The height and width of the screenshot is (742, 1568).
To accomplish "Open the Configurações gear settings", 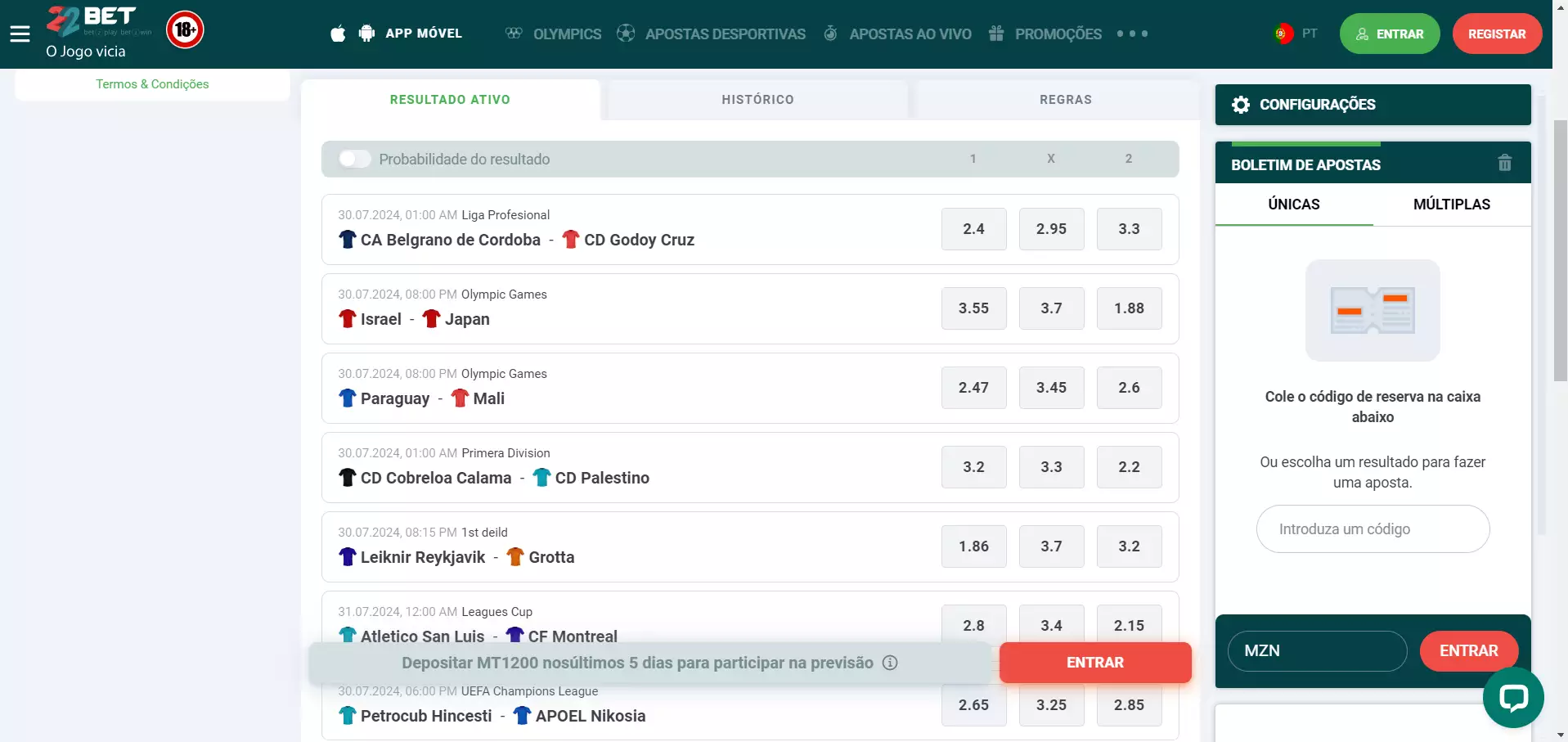I will (1241, 105).
